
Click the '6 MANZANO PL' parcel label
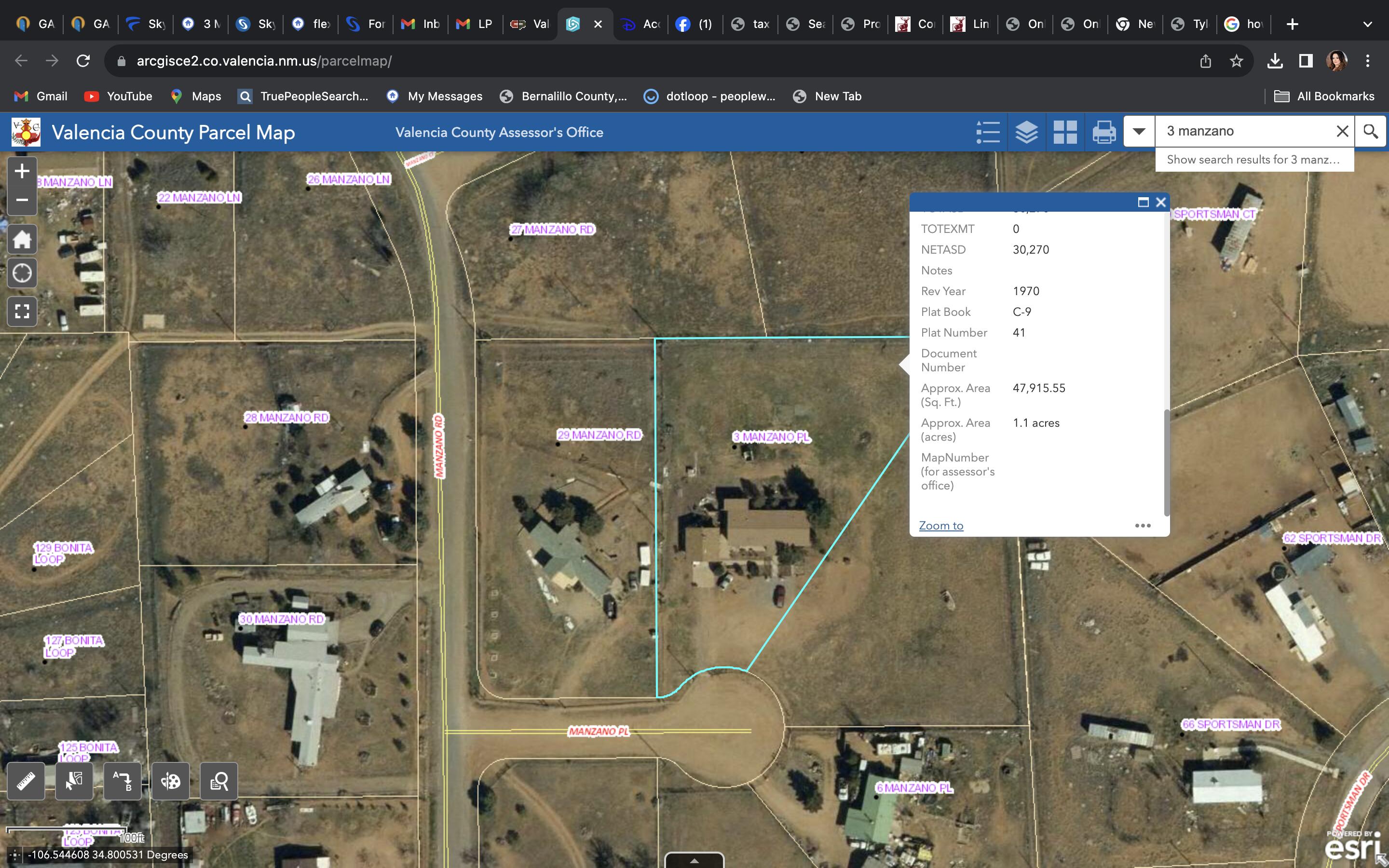(914, 788)
